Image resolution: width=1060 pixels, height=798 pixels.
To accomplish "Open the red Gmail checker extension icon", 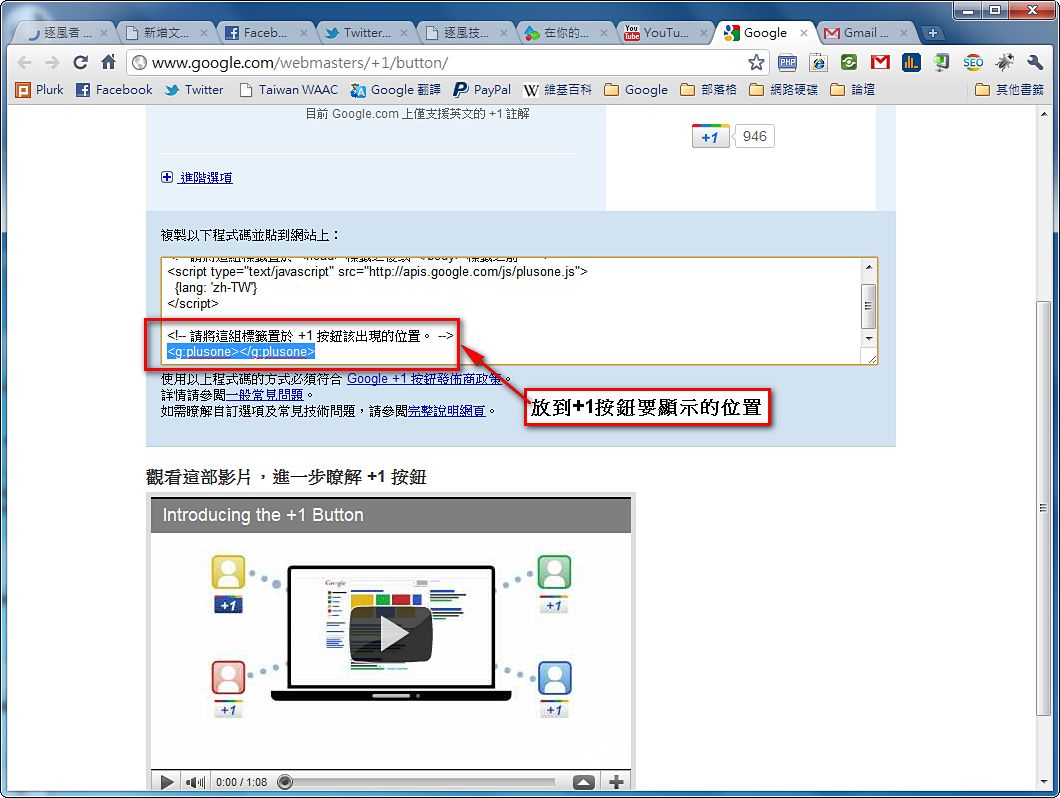I will [x=880, y=63].
